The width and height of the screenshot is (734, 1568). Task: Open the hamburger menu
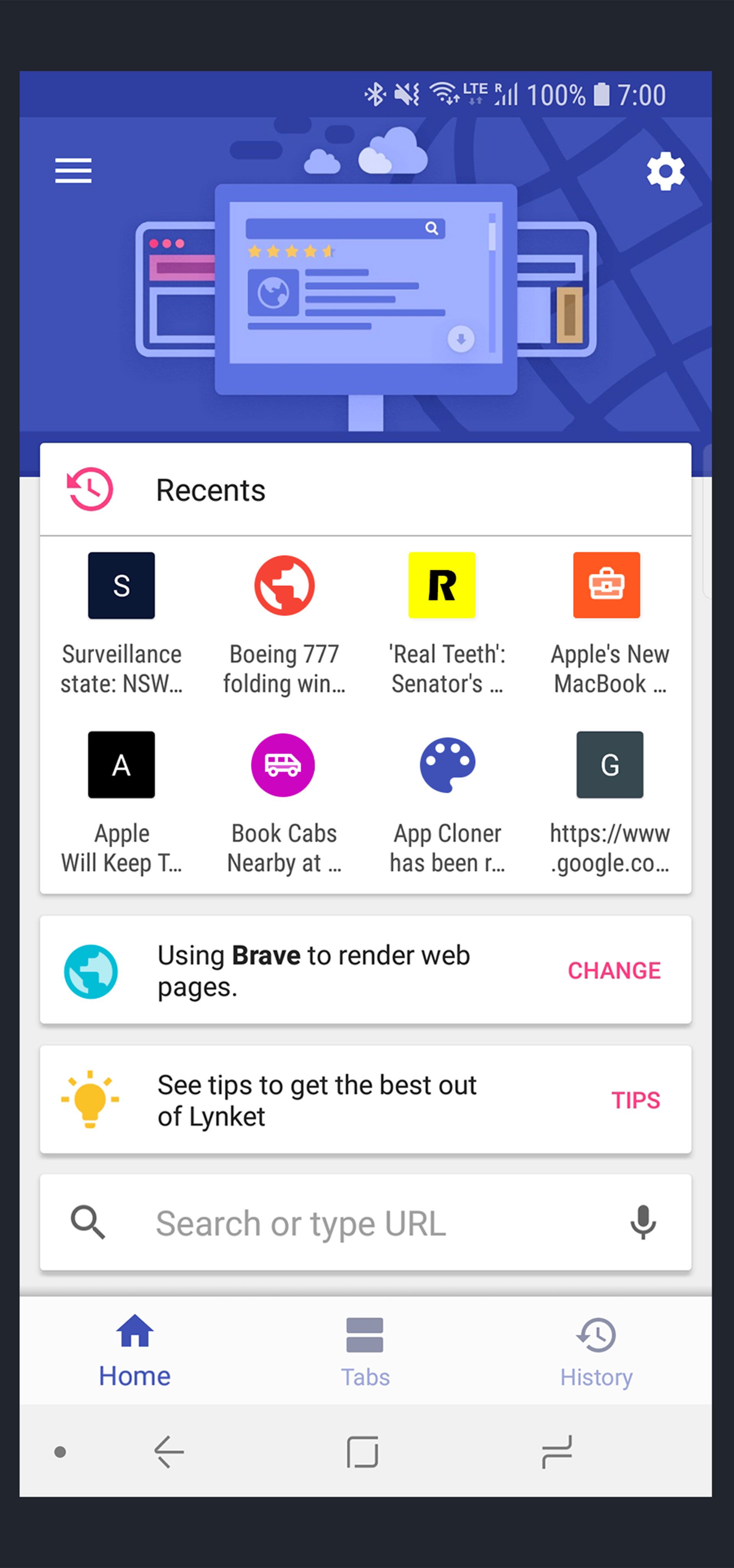pyautogui.click(x=75, y=170)
